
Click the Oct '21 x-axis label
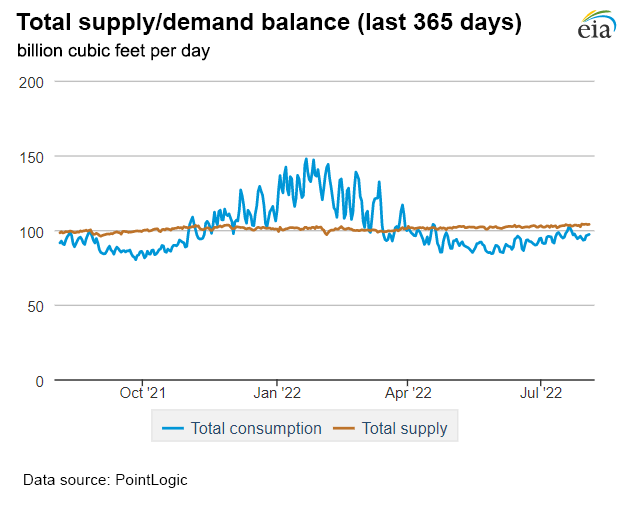click(143, 393)
